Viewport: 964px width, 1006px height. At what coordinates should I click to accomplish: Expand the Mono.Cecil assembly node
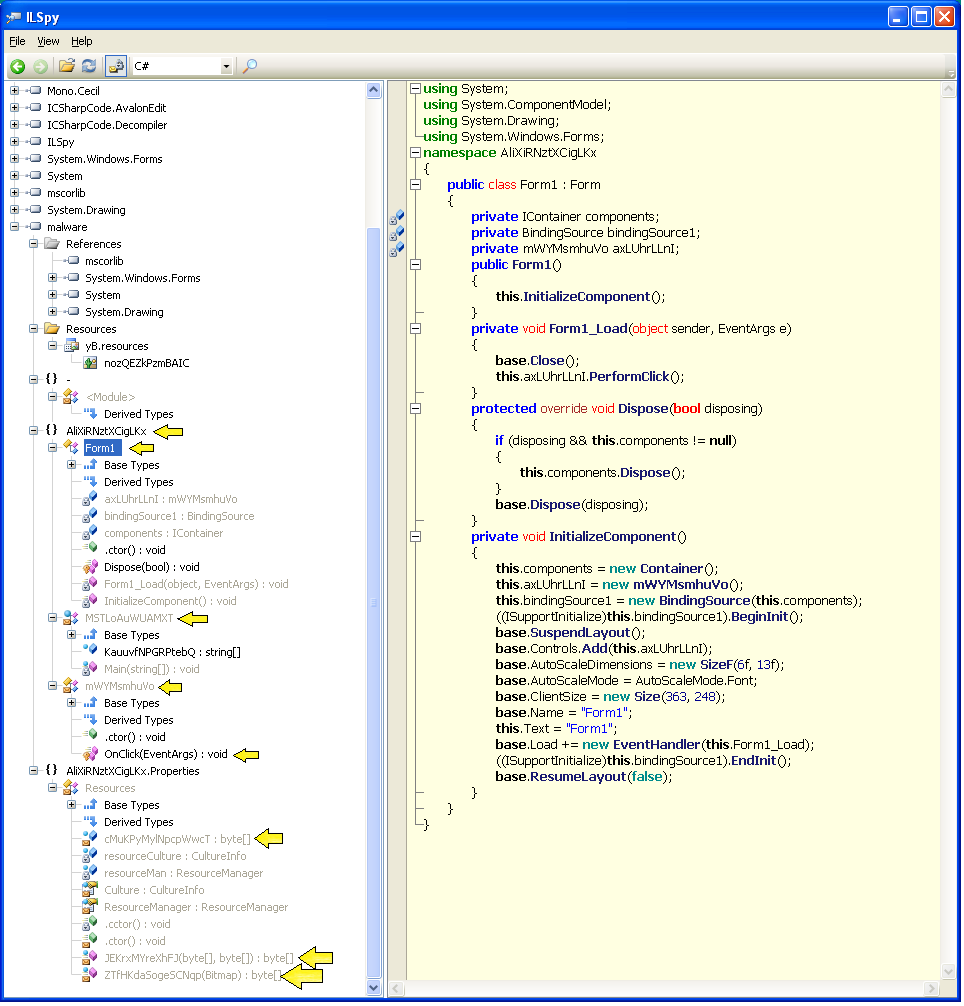click(x=15, y=91)
